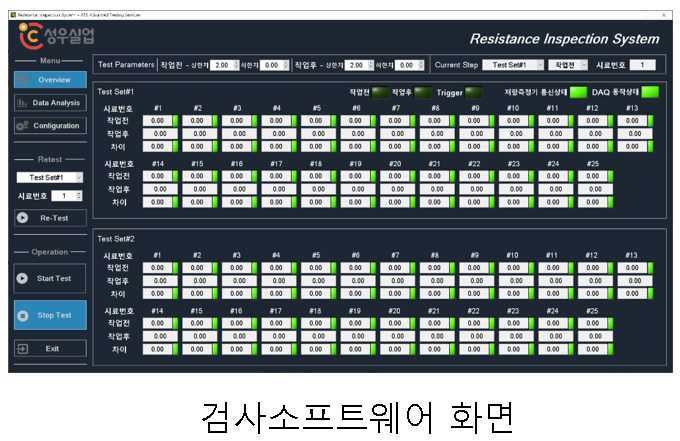The width and height of the screenshot is (680, 441).
Task: Click the Retest 시료번호 value field
Action: 64,196
